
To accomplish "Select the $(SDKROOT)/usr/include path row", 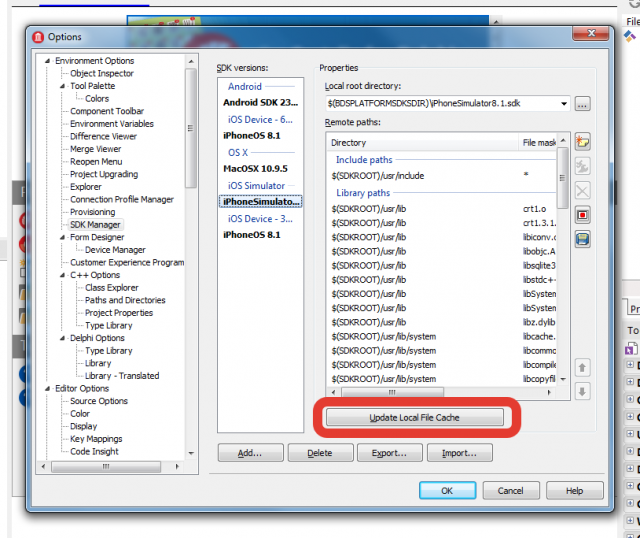I will 442,176.
